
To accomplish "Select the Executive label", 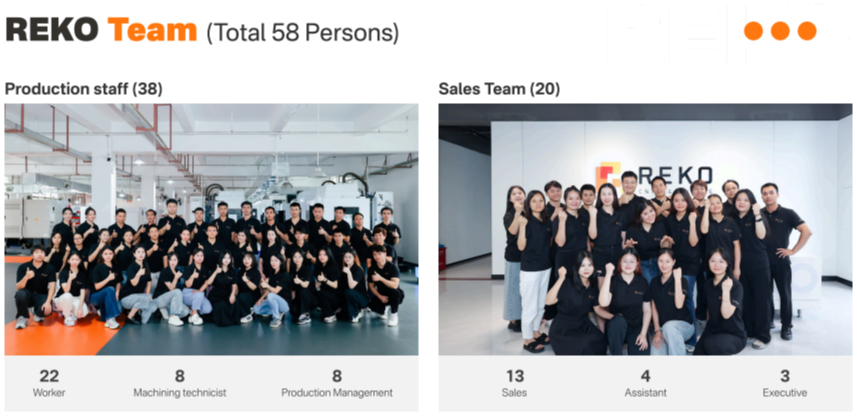I will tap(784, 393).
